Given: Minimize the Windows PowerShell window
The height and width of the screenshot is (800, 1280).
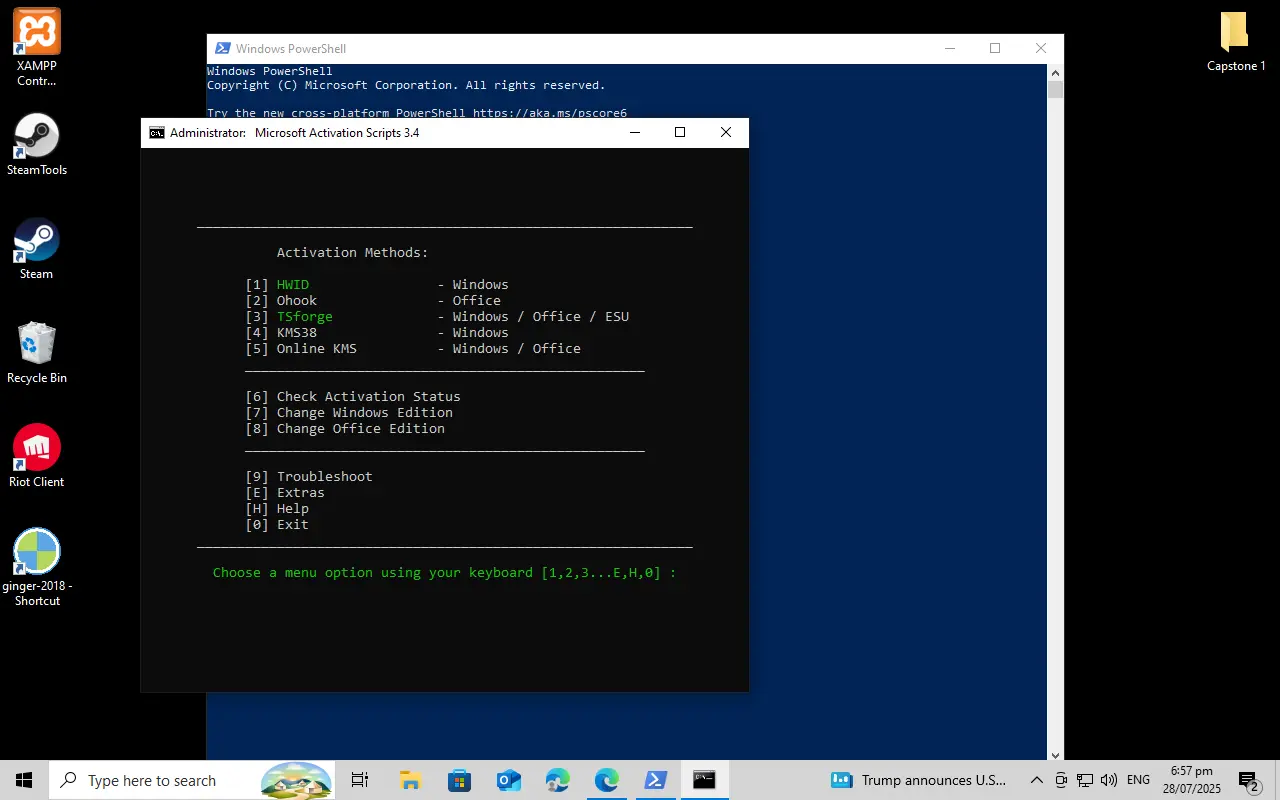Looking at the screenshot, I should pyautogui.click(x=949, y=48).
